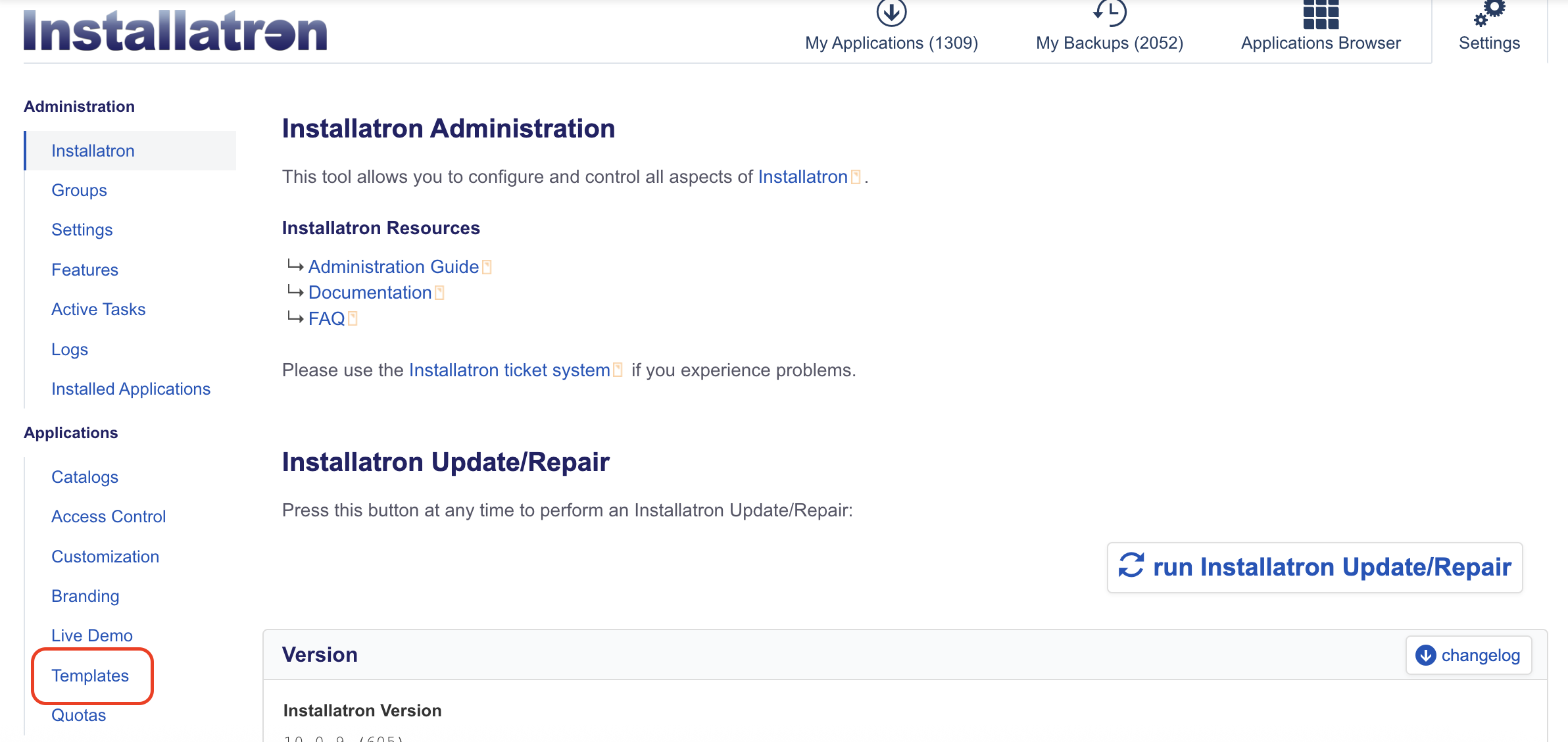1568x742 pixels.
Task: Open Access Control in the sidebar
Action: (x=109, y=516)
